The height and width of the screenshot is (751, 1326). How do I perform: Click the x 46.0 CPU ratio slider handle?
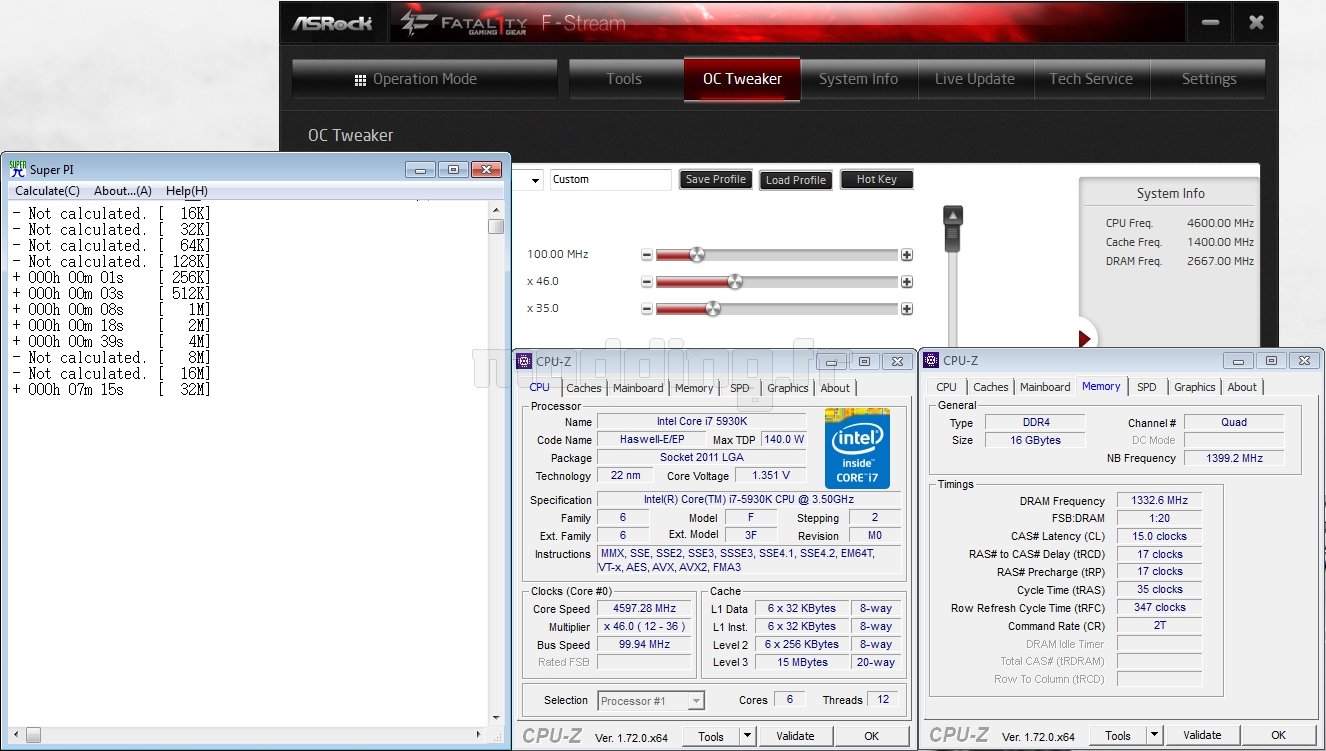735,282
